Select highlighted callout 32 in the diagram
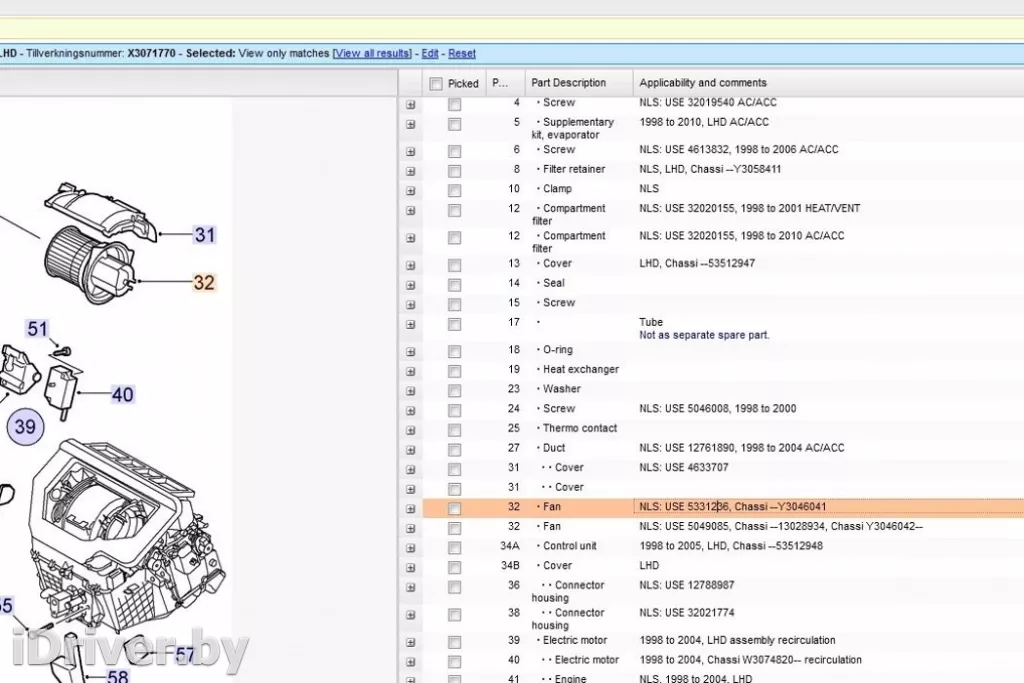The height and width of the screenshot is (683, 1024). (x=204, y=282)
